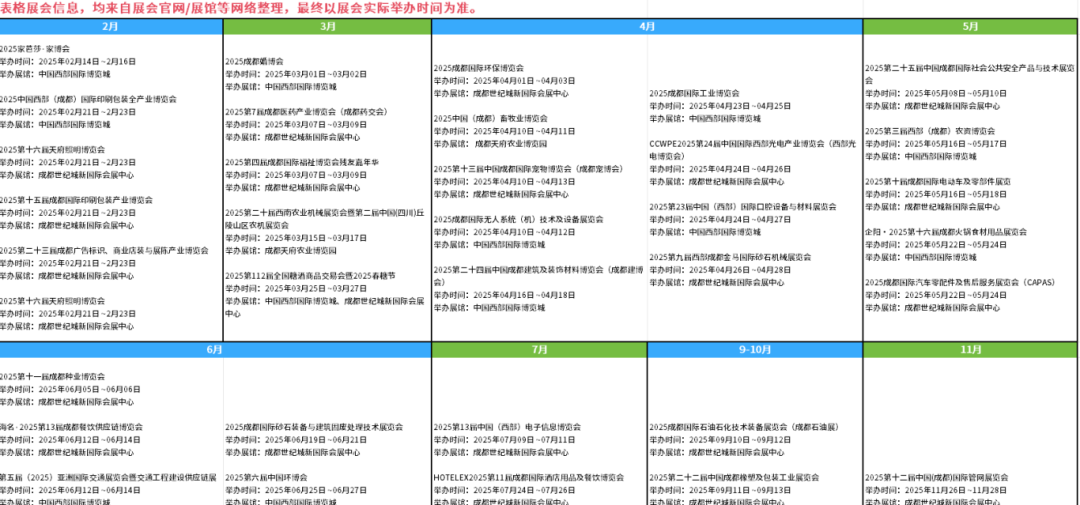This screenshot has width=1080, height=505.
Task: Click '企阳·2025第十六届成都火锅食材用品展览会' title
Action: coord(946,232)
